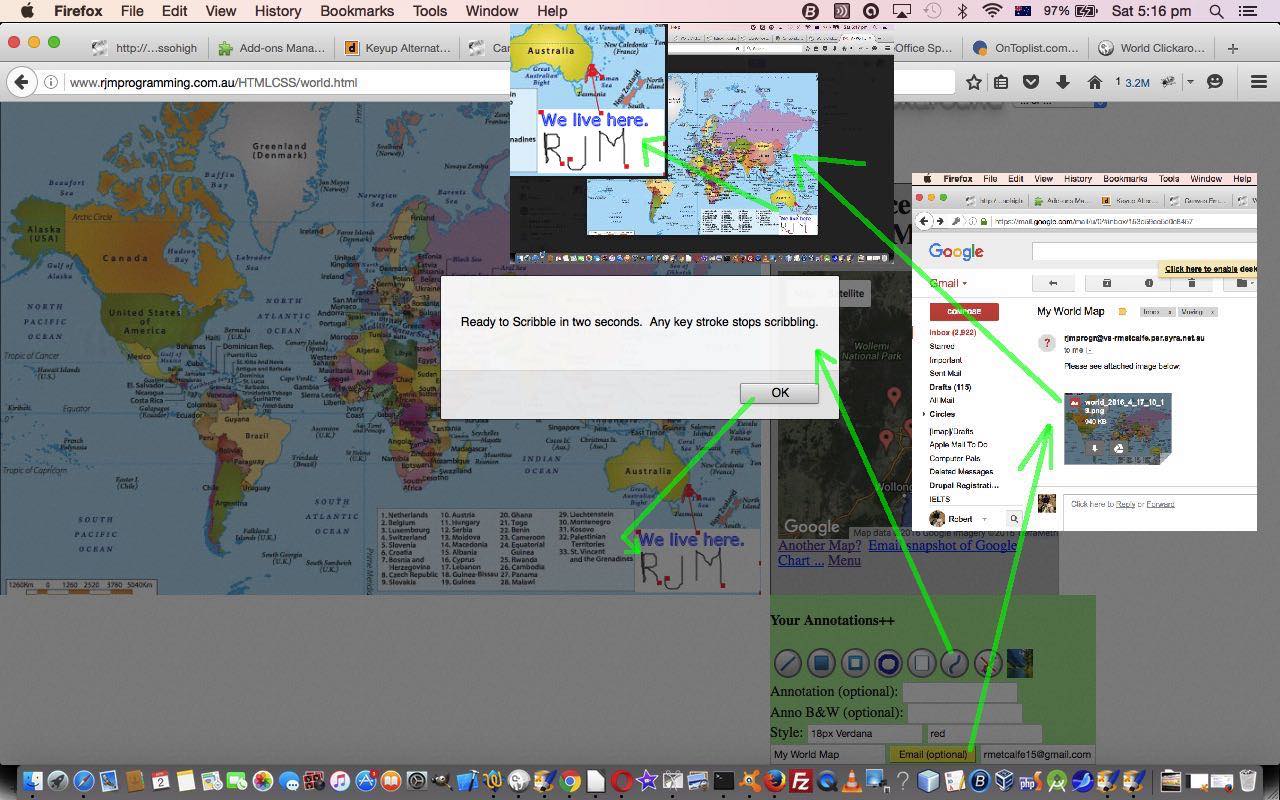Image resolution: width=1280 pixels, height=800 pixels.
Task: Bookmark this page with the star icon
Action: (x=973, y=82)
